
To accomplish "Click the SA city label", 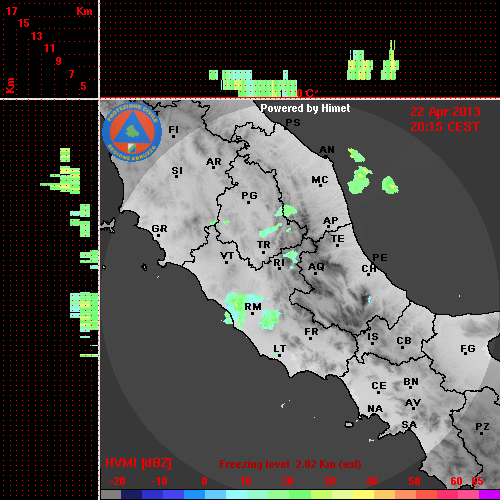I will pos(409,425).
